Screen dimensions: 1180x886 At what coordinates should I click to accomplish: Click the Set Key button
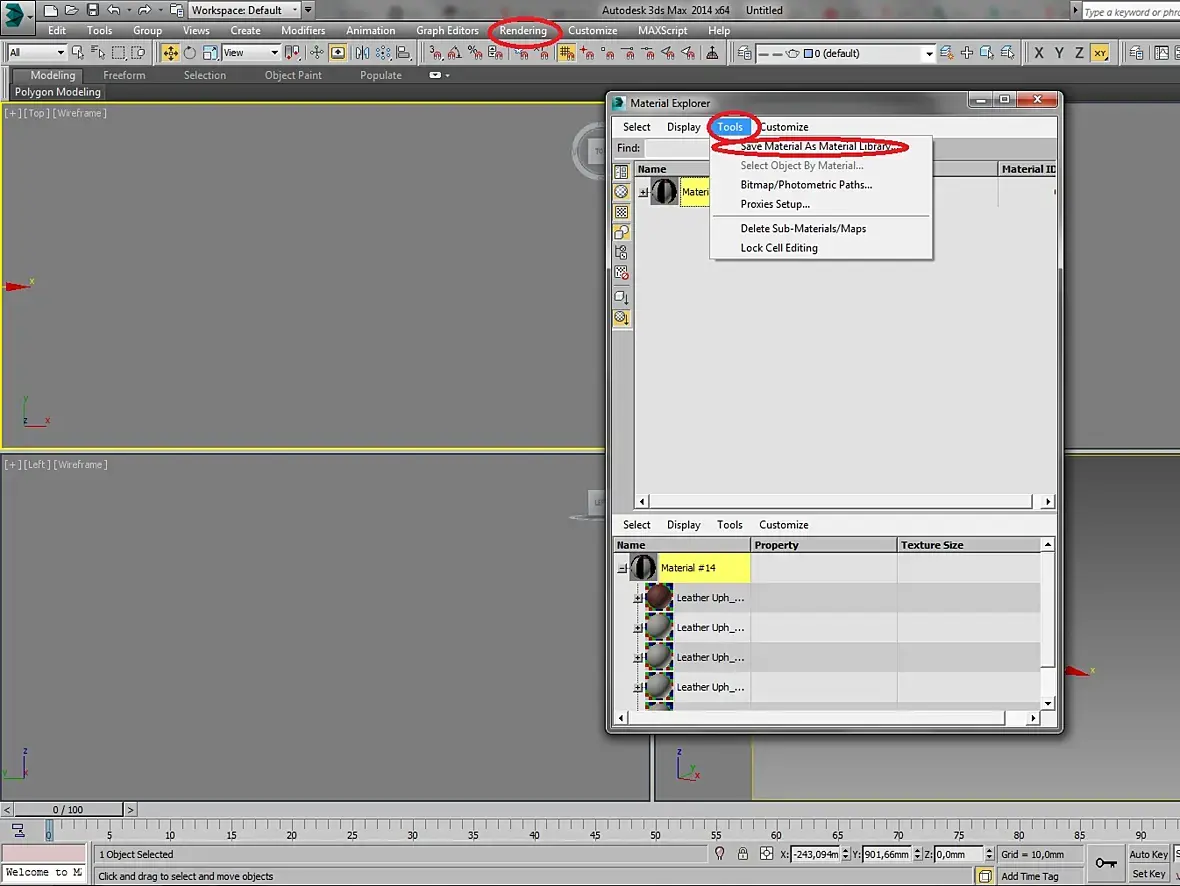pyautogui.click(x=1148, y=874)
